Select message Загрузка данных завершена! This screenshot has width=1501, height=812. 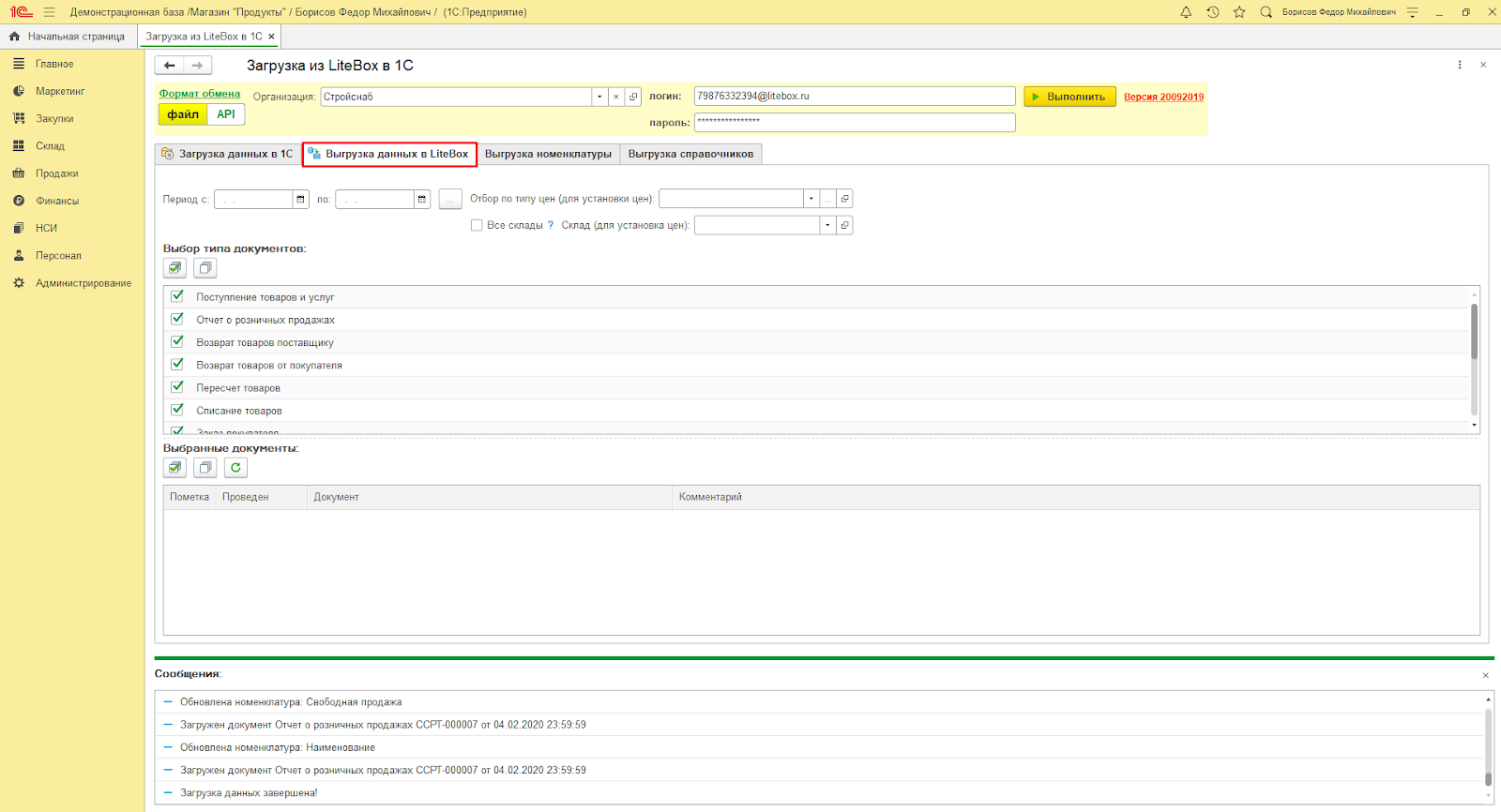click(x=249, y=793)
